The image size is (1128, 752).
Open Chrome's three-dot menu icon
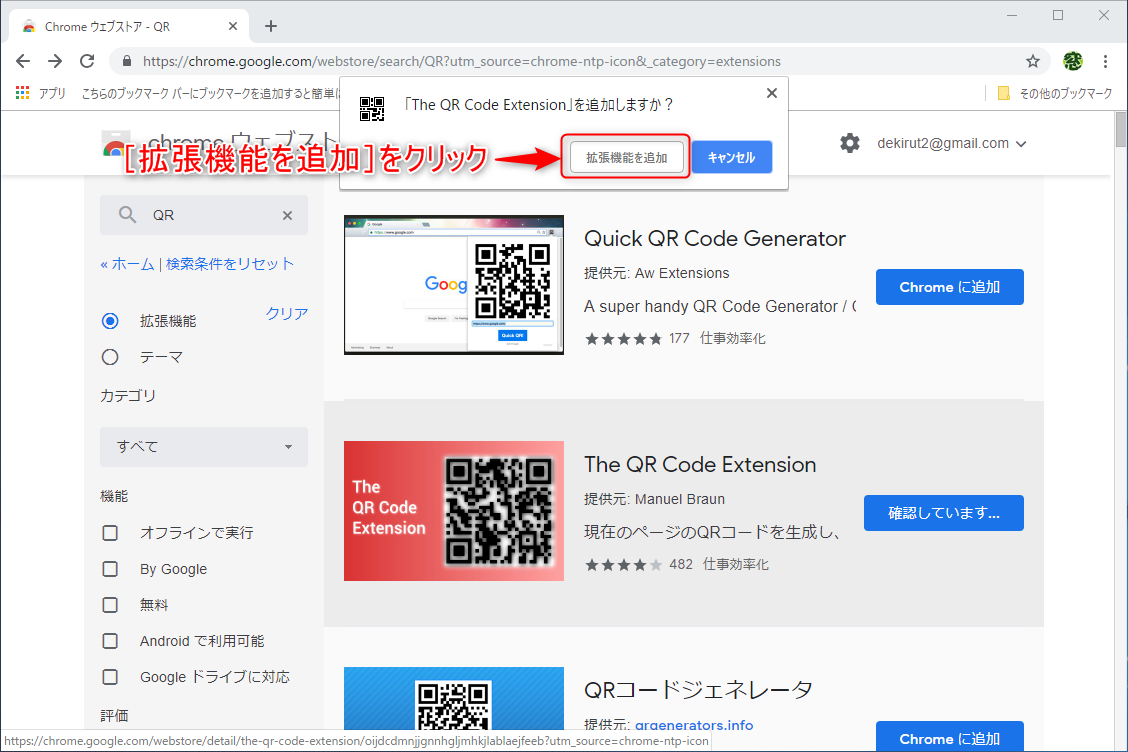pos(1106,61)
